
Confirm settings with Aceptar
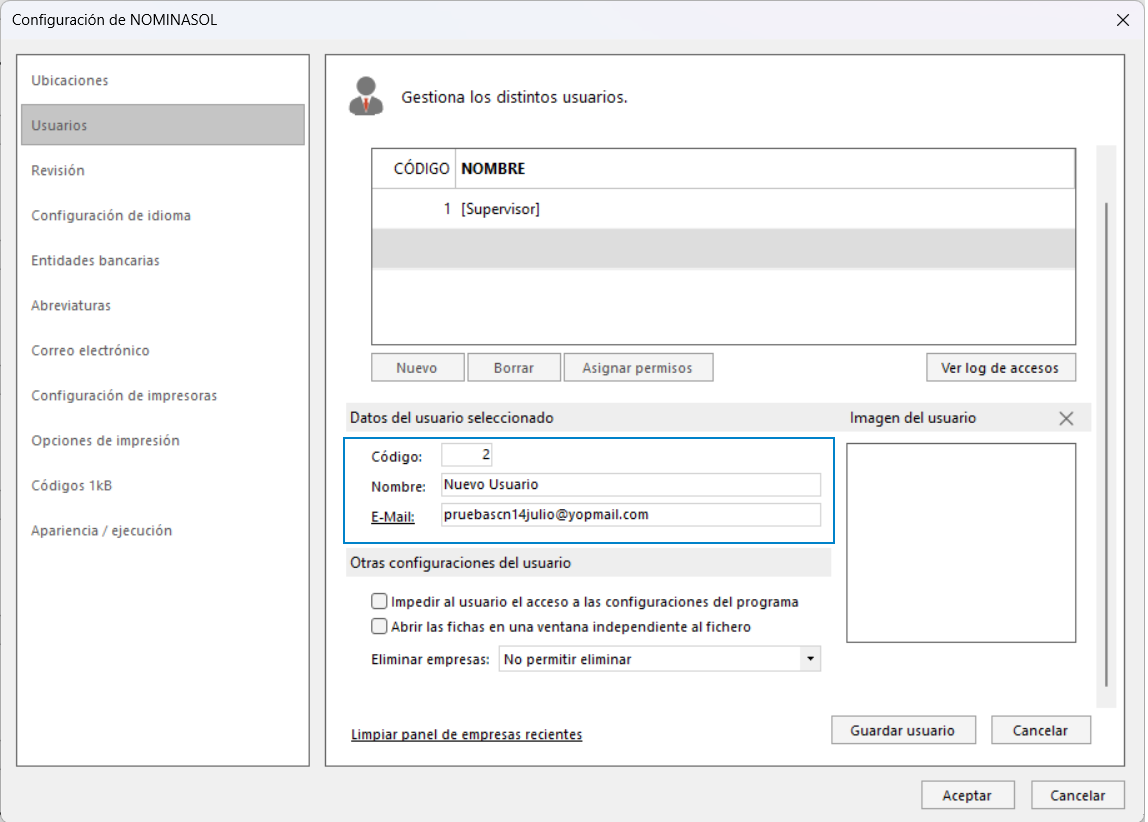coord(968,796)
